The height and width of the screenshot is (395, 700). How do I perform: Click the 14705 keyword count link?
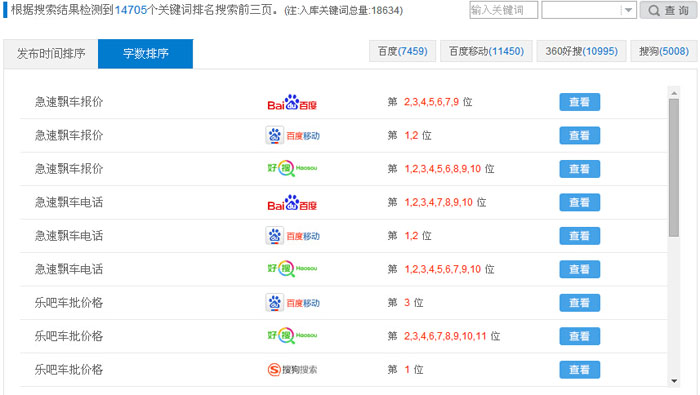click(131, 10)
